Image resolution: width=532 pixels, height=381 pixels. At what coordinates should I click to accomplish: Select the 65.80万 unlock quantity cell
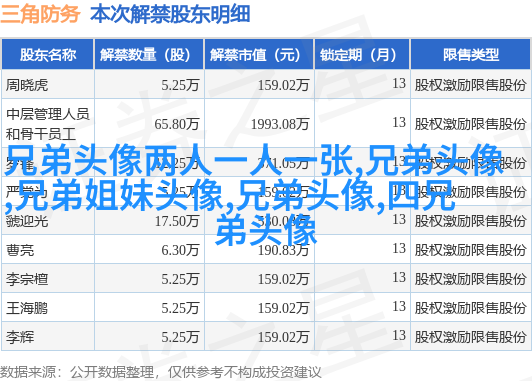tap(177, 124)
